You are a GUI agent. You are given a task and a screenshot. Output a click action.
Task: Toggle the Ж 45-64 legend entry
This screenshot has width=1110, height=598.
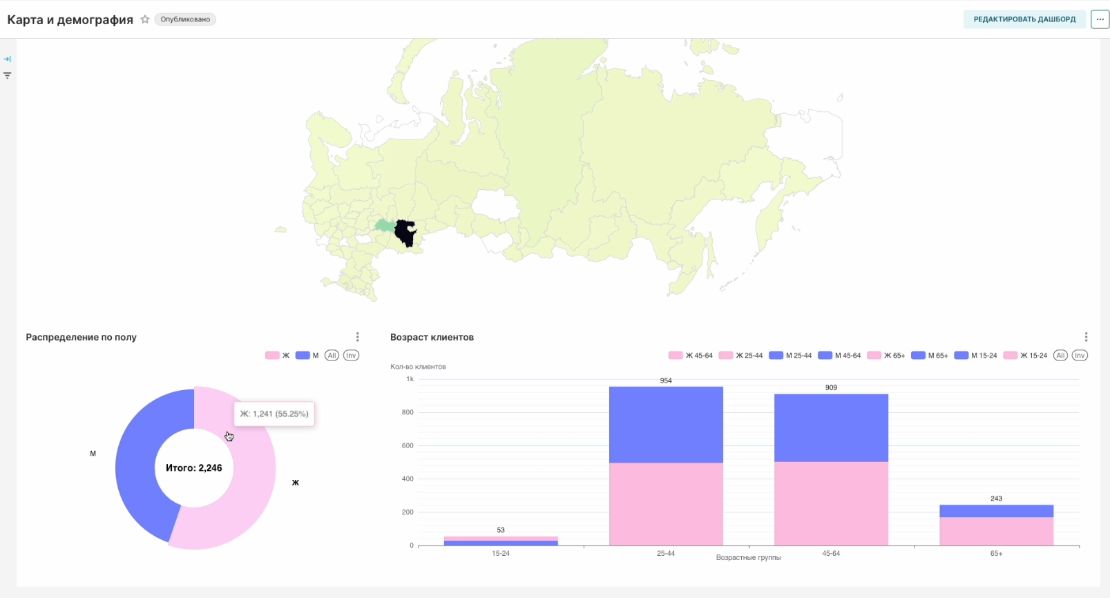point(690,355)
